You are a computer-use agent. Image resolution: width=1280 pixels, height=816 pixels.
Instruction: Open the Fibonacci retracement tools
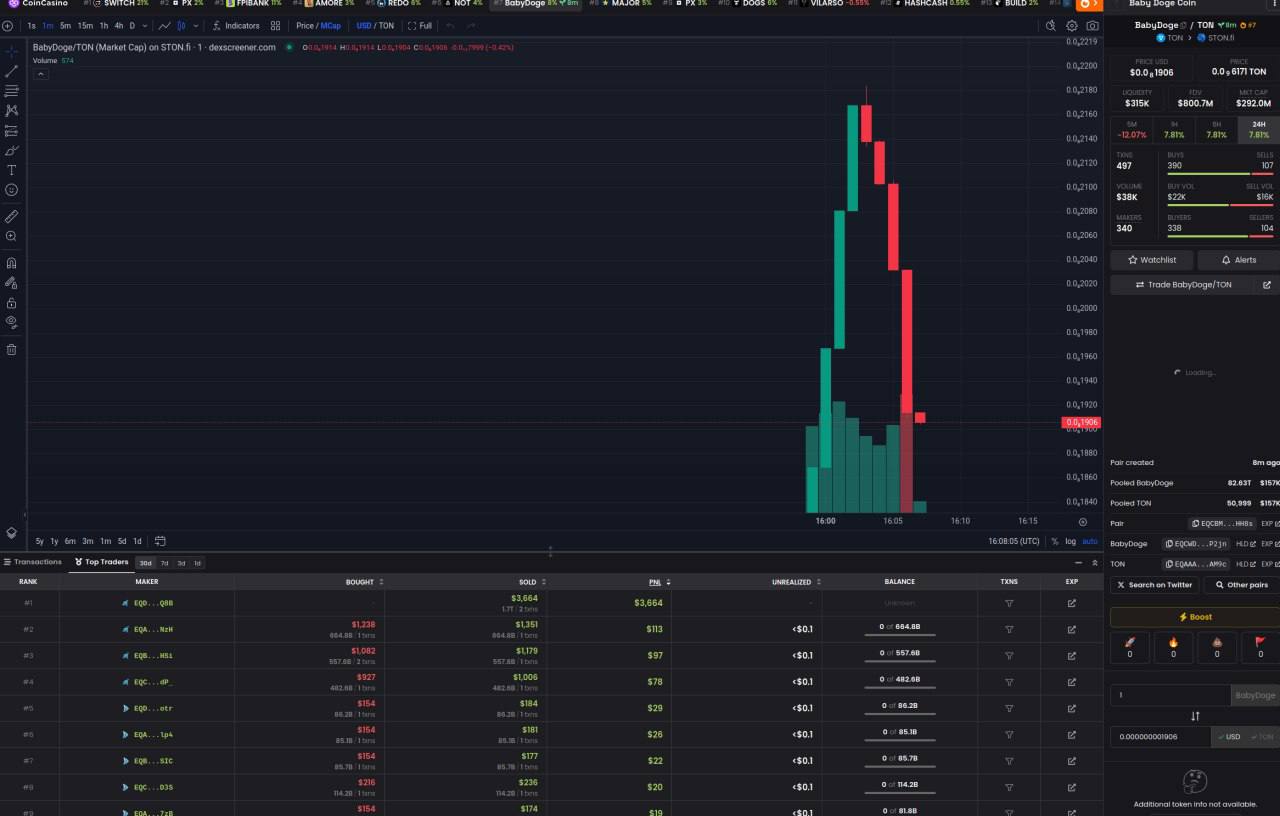click(x=11, y=91)
